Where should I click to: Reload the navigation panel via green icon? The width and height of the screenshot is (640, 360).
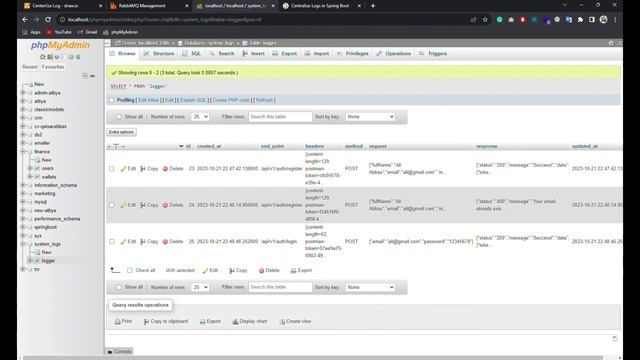pyautogui.click(x=78, y=57)
